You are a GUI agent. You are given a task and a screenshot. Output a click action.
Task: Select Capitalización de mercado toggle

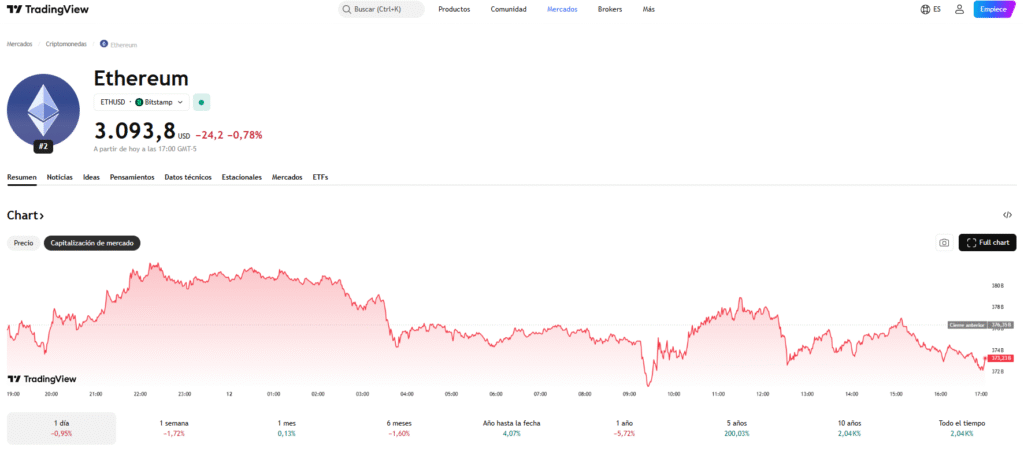click(x=93, y=243)
